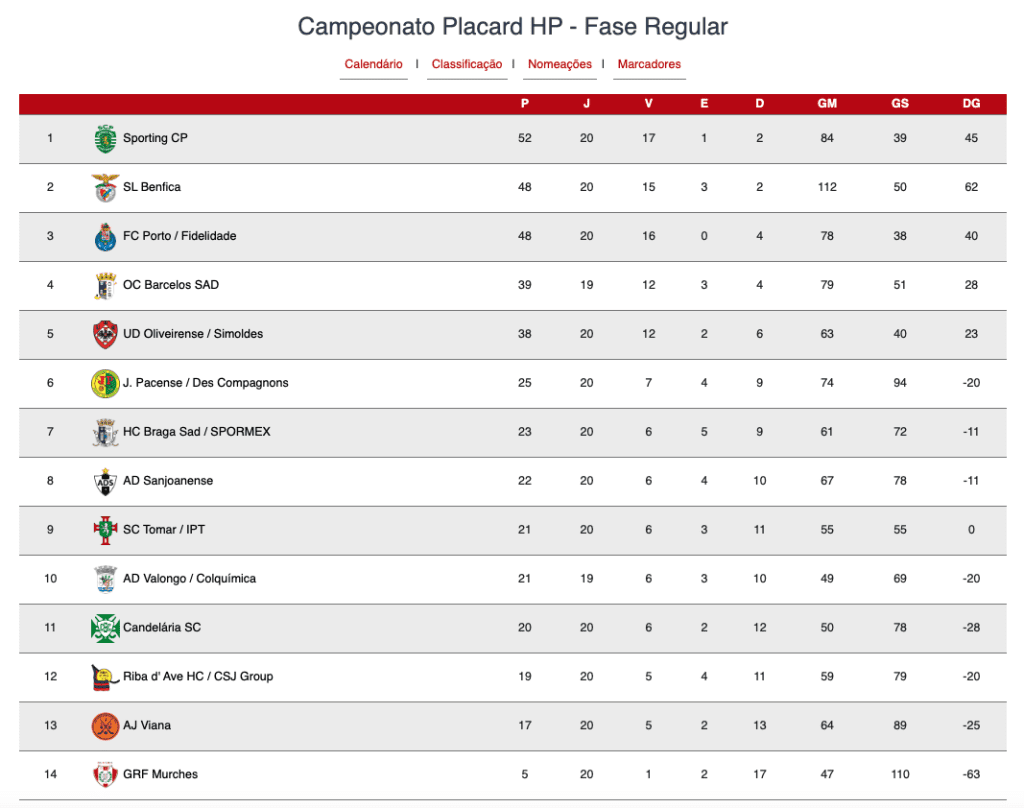
Task: Click the AJ Viana orange logo
Action: [105, 726]
